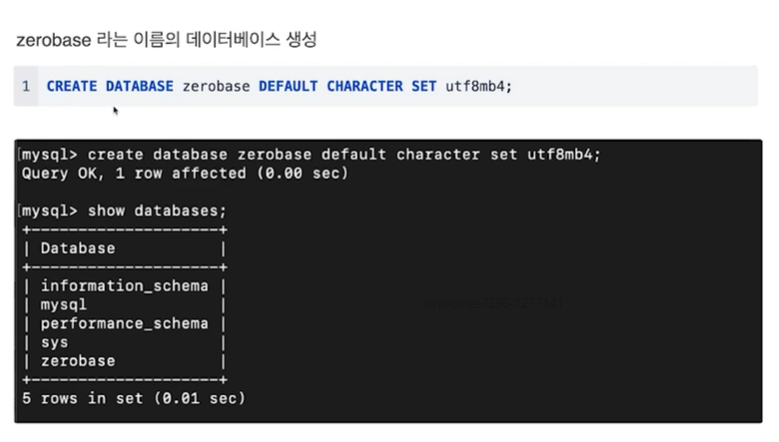Click the performance_schema row

125,324
